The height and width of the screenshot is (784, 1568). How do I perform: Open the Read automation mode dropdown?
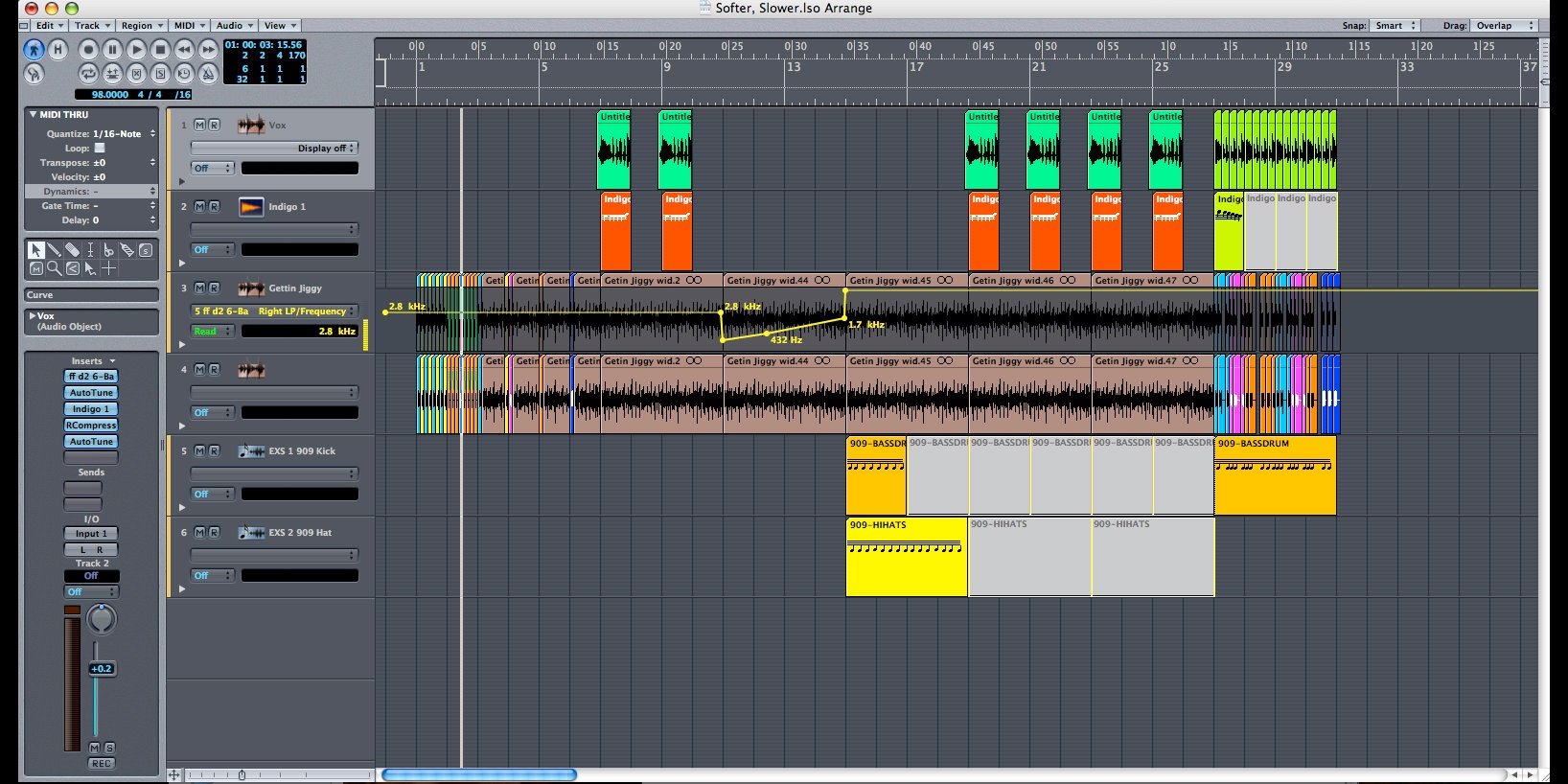coord(213,331)
